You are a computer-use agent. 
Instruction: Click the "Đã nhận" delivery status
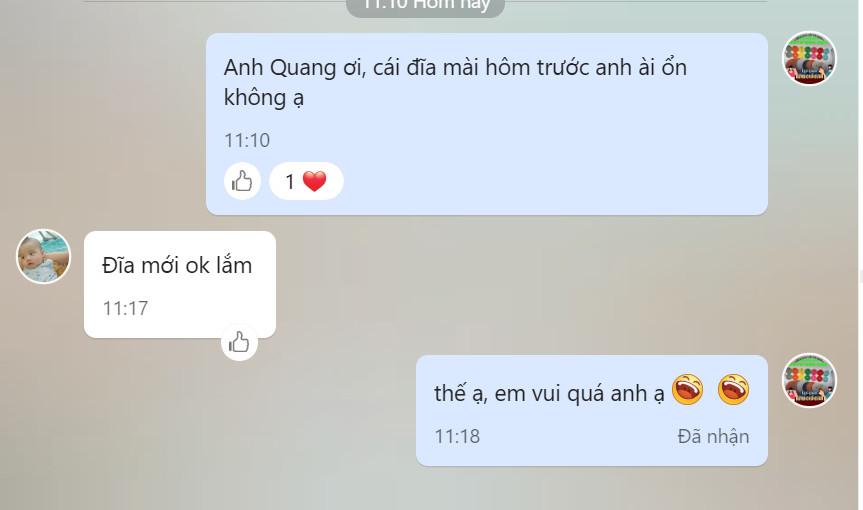713,436
